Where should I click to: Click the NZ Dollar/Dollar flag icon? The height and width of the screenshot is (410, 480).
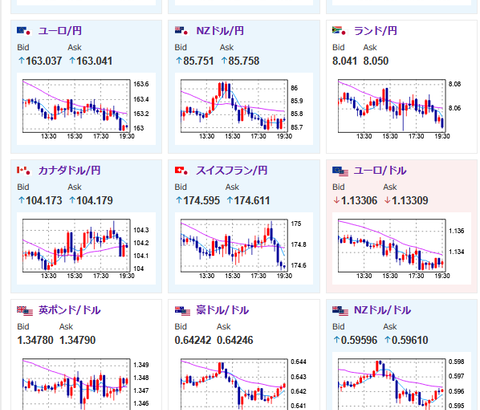tap(340, 311)
